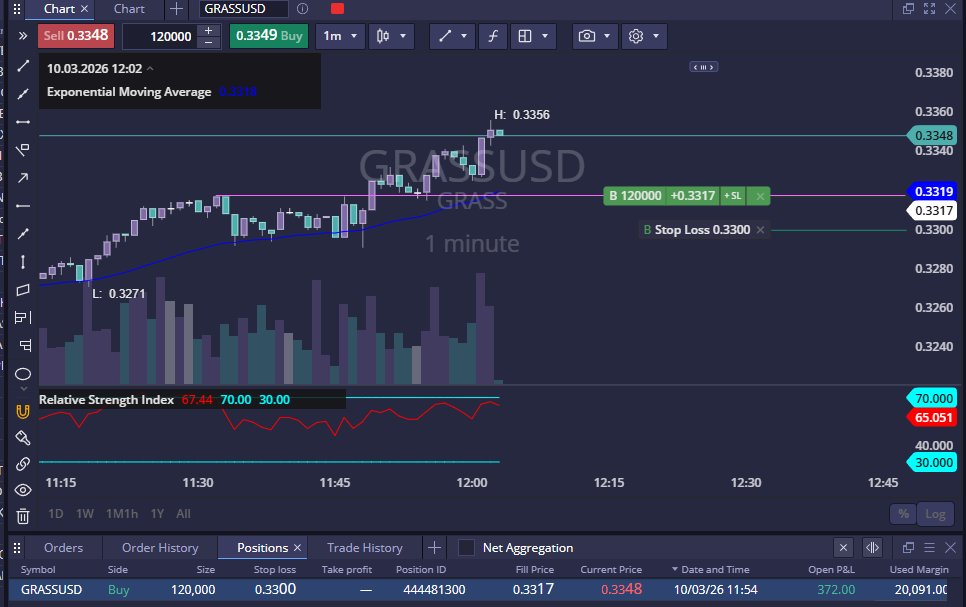Screen dimensions: 966x607
Task: Select the 1Y range button
Action: click(x=157, y=514)
